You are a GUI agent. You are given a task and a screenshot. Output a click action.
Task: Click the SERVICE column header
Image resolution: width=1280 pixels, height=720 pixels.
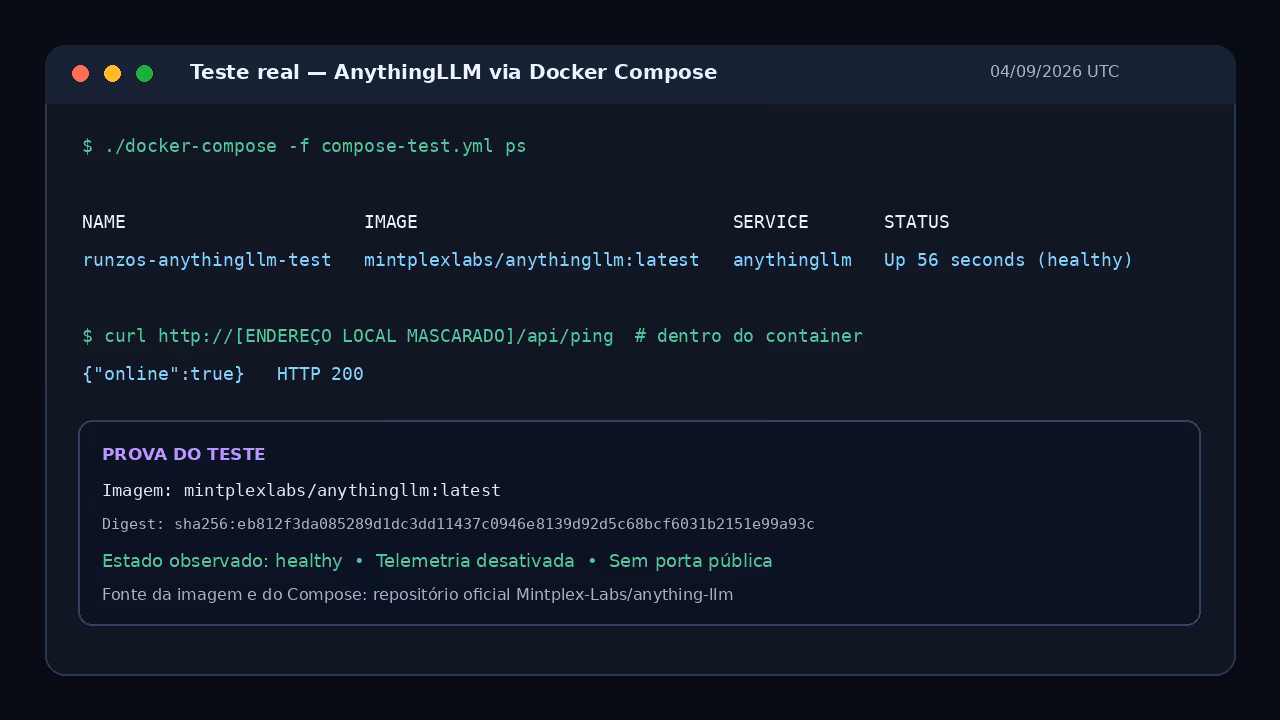point(770,222)
